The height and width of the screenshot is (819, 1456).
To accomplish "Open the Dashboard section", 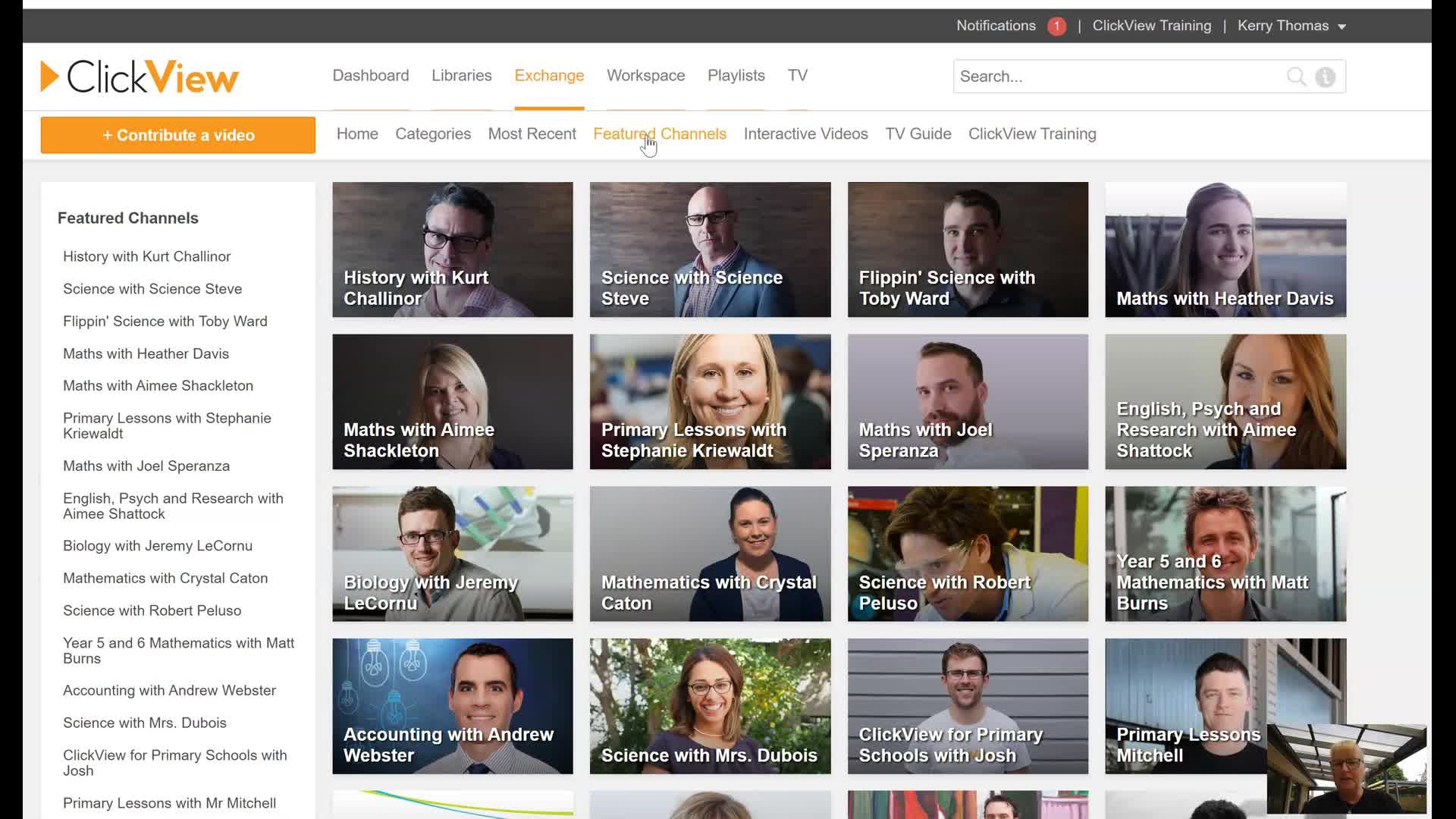I will (371, 75).
